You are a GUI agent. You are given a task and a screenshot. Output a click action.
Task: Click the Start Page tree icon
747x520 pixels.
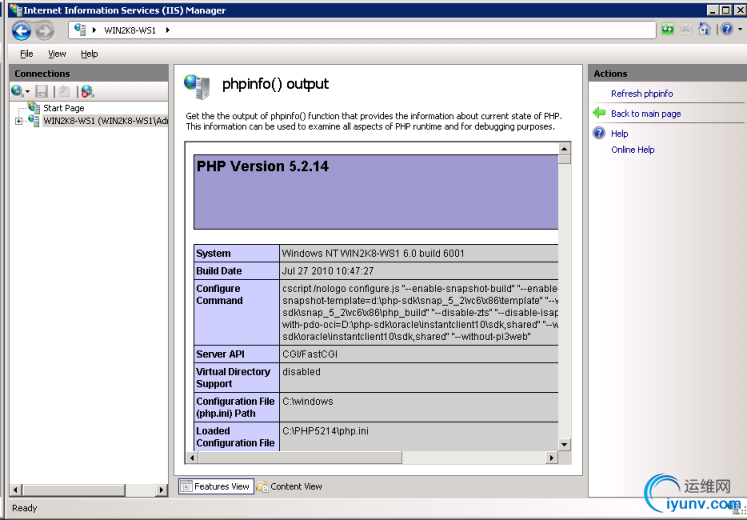tap(33, 108)
